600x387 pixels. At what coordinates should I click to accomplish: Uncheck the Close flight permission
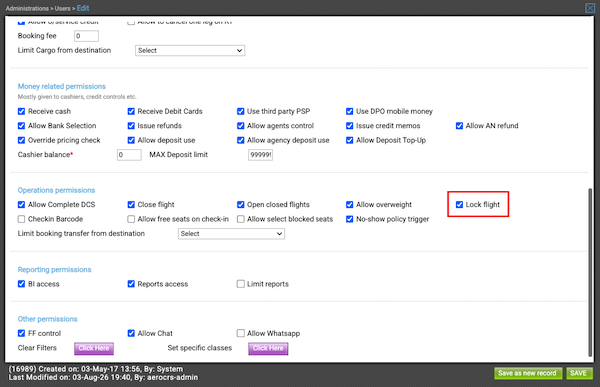click(x=131, y=205)
